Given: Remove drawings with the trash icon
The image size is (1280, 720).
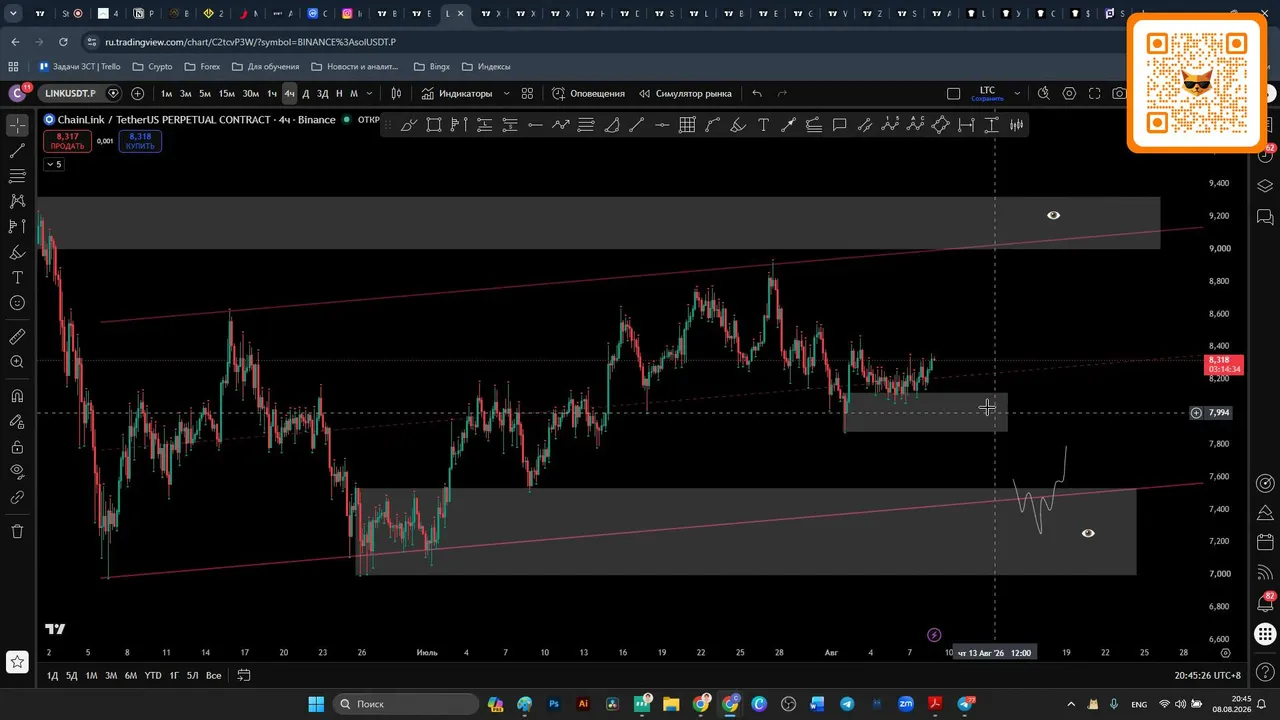Looking at the screenshot, I should tap(17, 531).
